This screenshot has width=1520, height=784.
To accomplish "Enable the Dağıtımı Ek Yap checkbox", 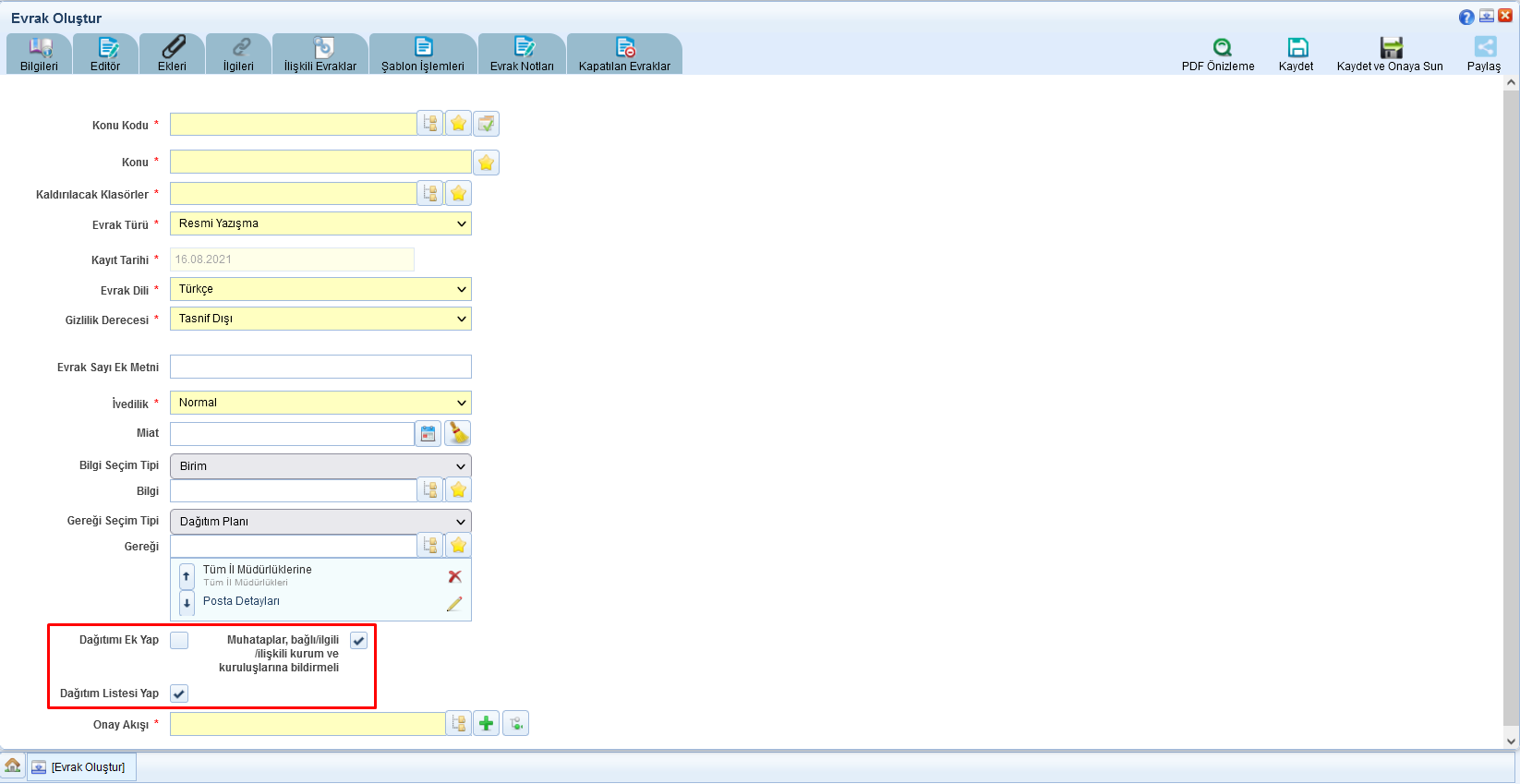I will coord(179,640).
